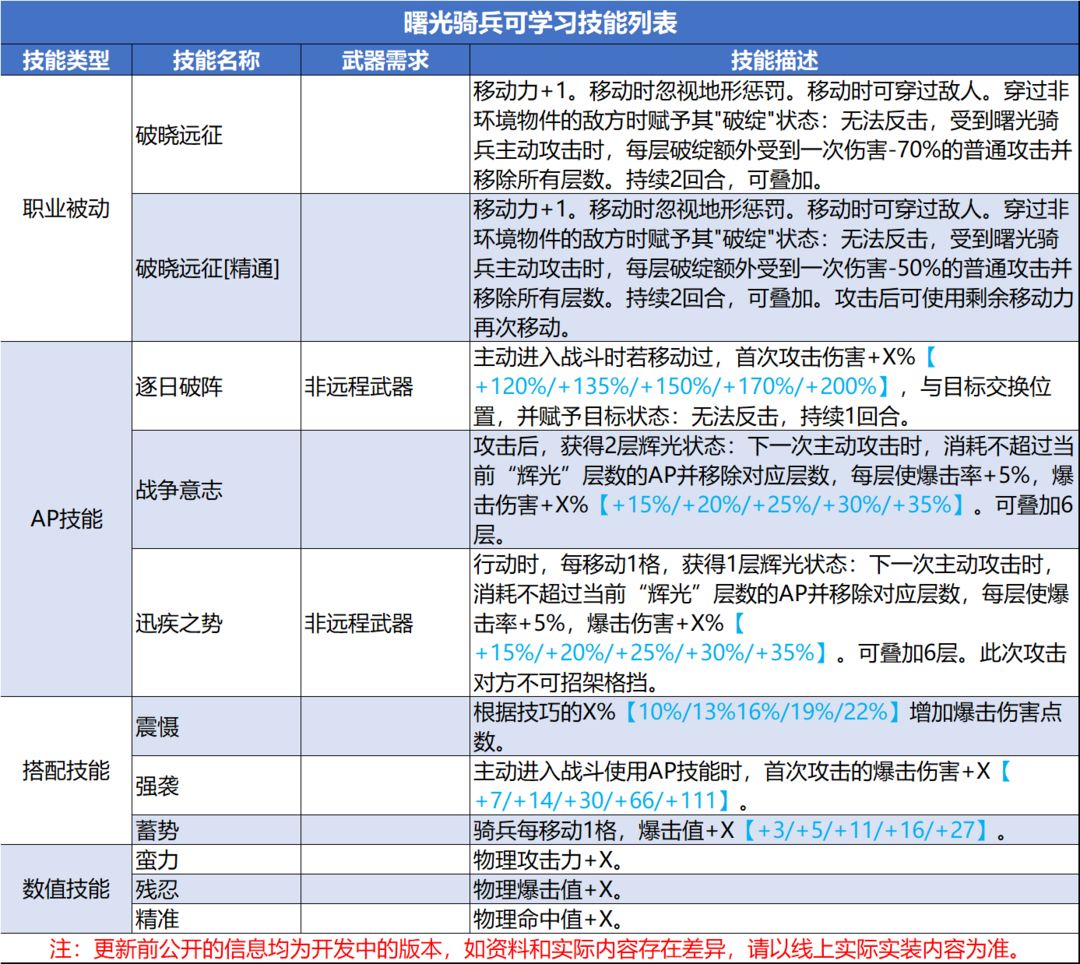
Task: Click the AP技能 category cell
Action: point(66,518)
